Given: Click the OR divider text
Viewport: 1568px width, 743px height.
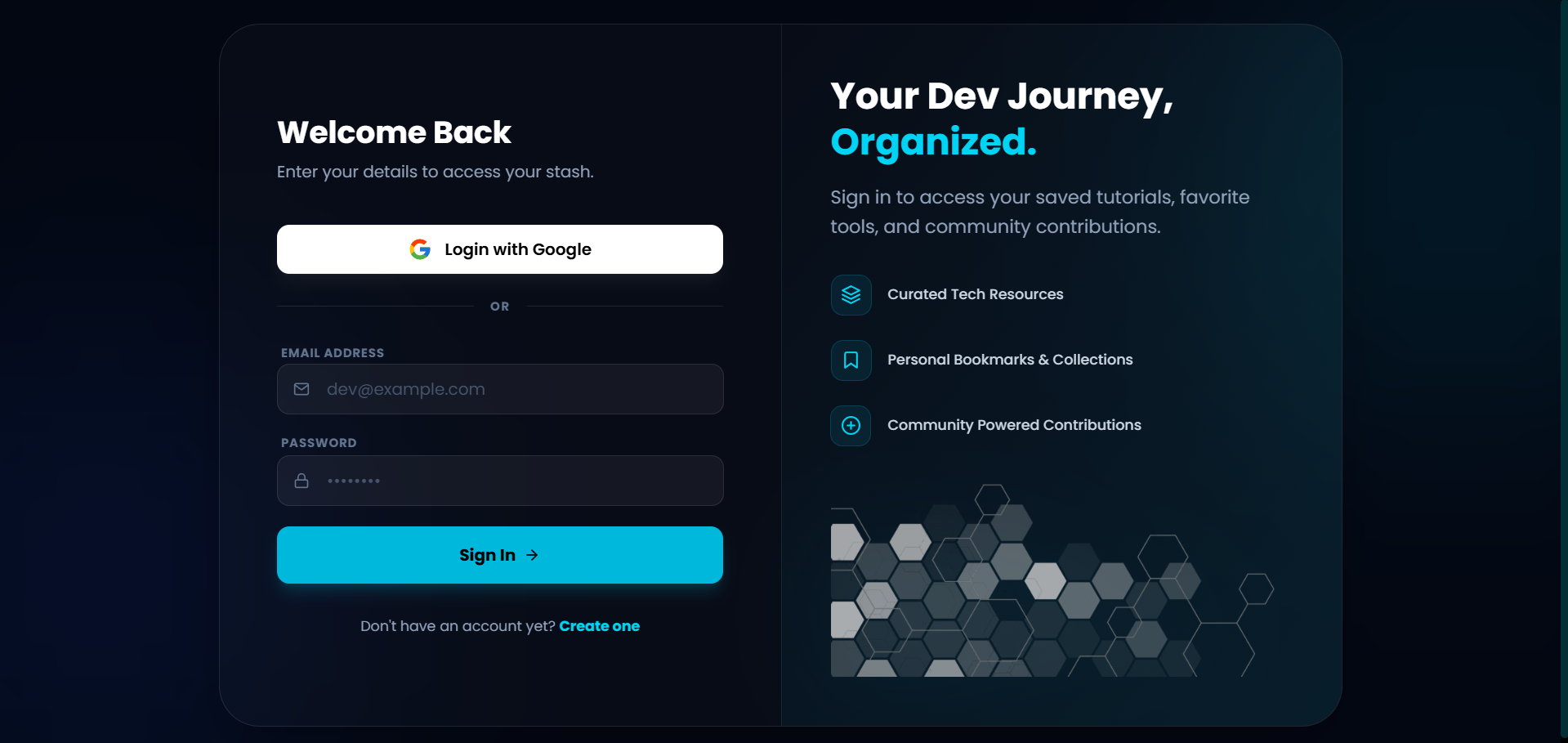Looking at the screenshot, I should coord(499,307).
